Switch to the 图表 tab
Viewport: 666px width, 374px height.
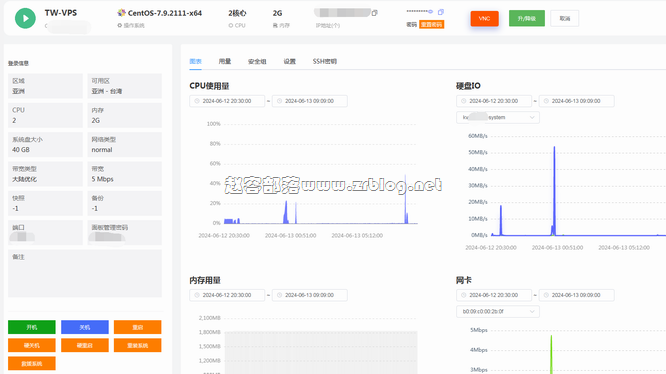pos(195,62)
